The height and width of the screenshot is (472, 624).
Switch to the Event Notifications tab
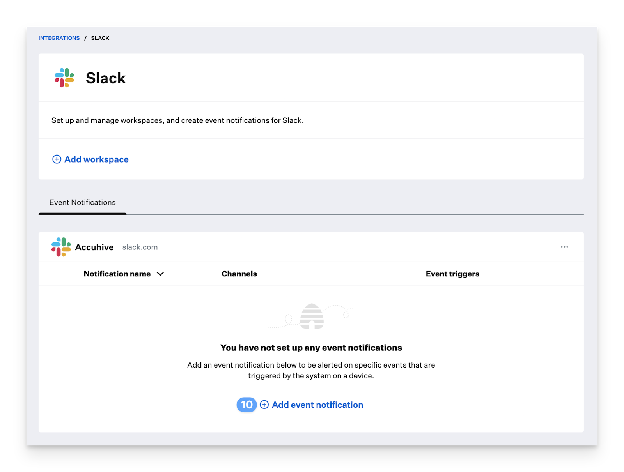click(x=82, y=203)
